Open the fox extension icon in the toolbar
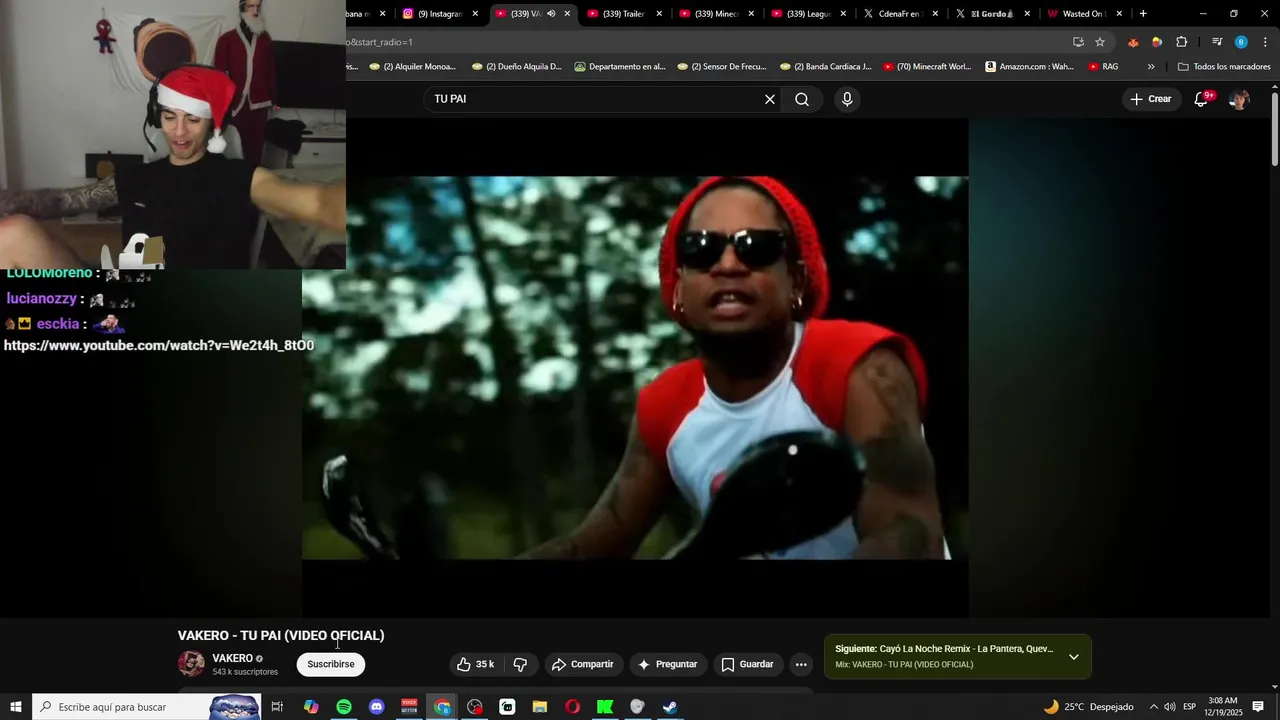 click(1133, 42)
